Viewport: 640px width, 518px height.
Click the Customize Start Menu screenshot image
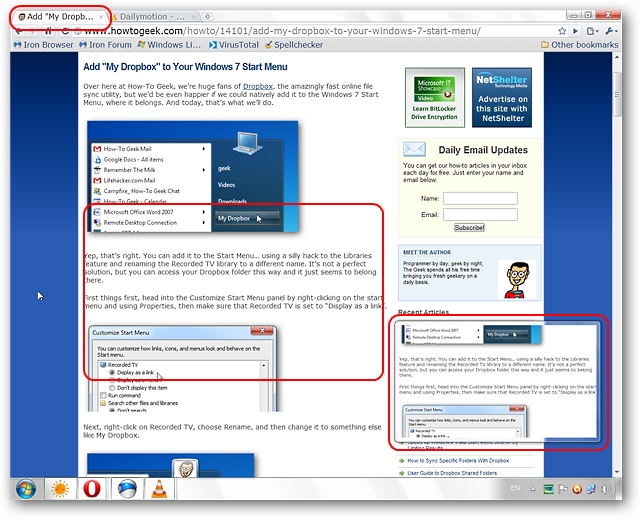coord(182,369)
